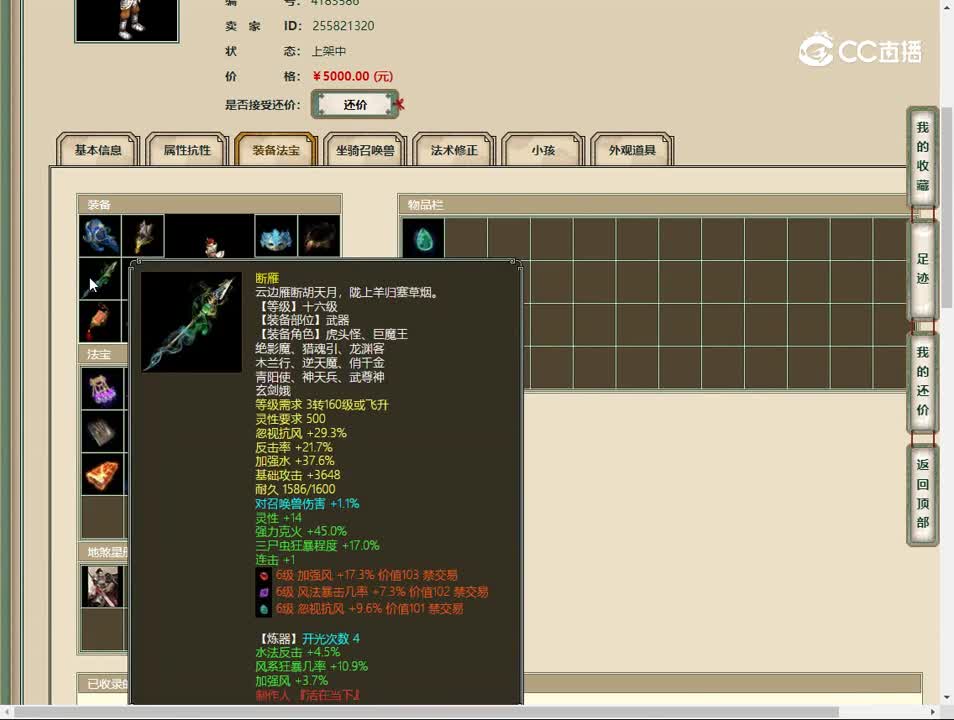
Task: Open the 外观道具 tab
Action: click(x=632, y=149)
